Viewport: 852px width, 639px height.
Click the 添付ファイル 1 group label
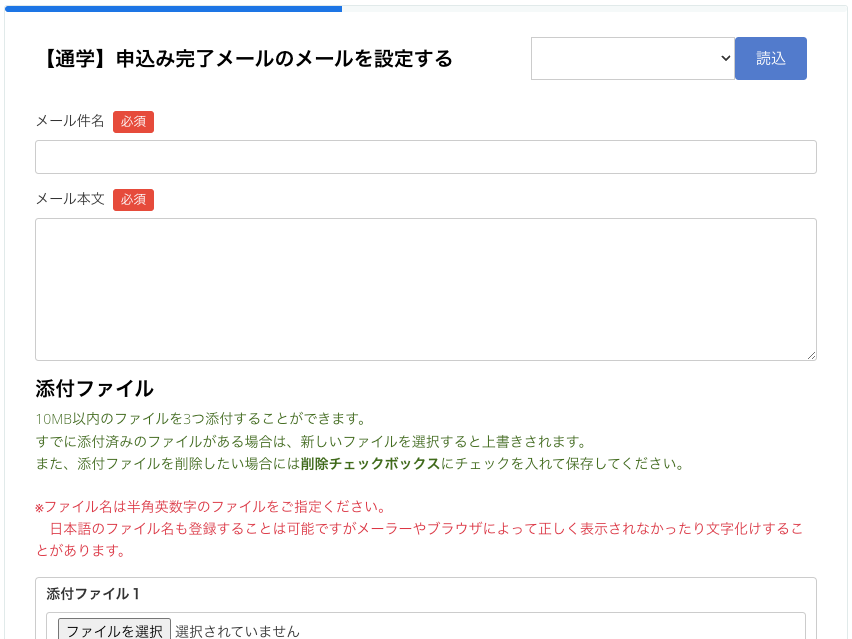click(x=93, y=594)
